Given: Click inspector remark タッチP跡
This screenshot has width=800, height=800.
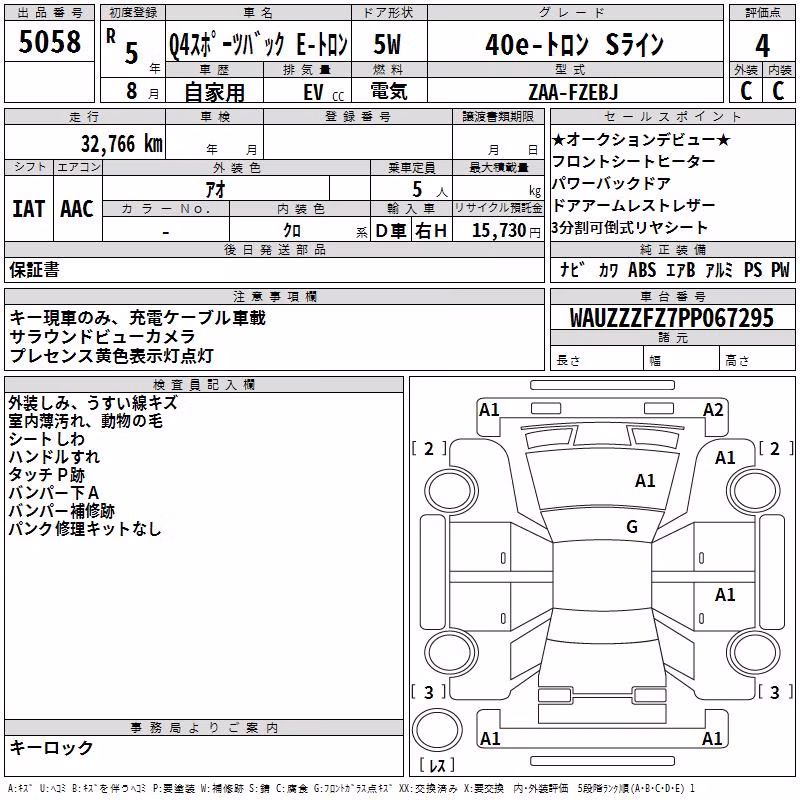Looking at the screenshot, I should point(46,474).
